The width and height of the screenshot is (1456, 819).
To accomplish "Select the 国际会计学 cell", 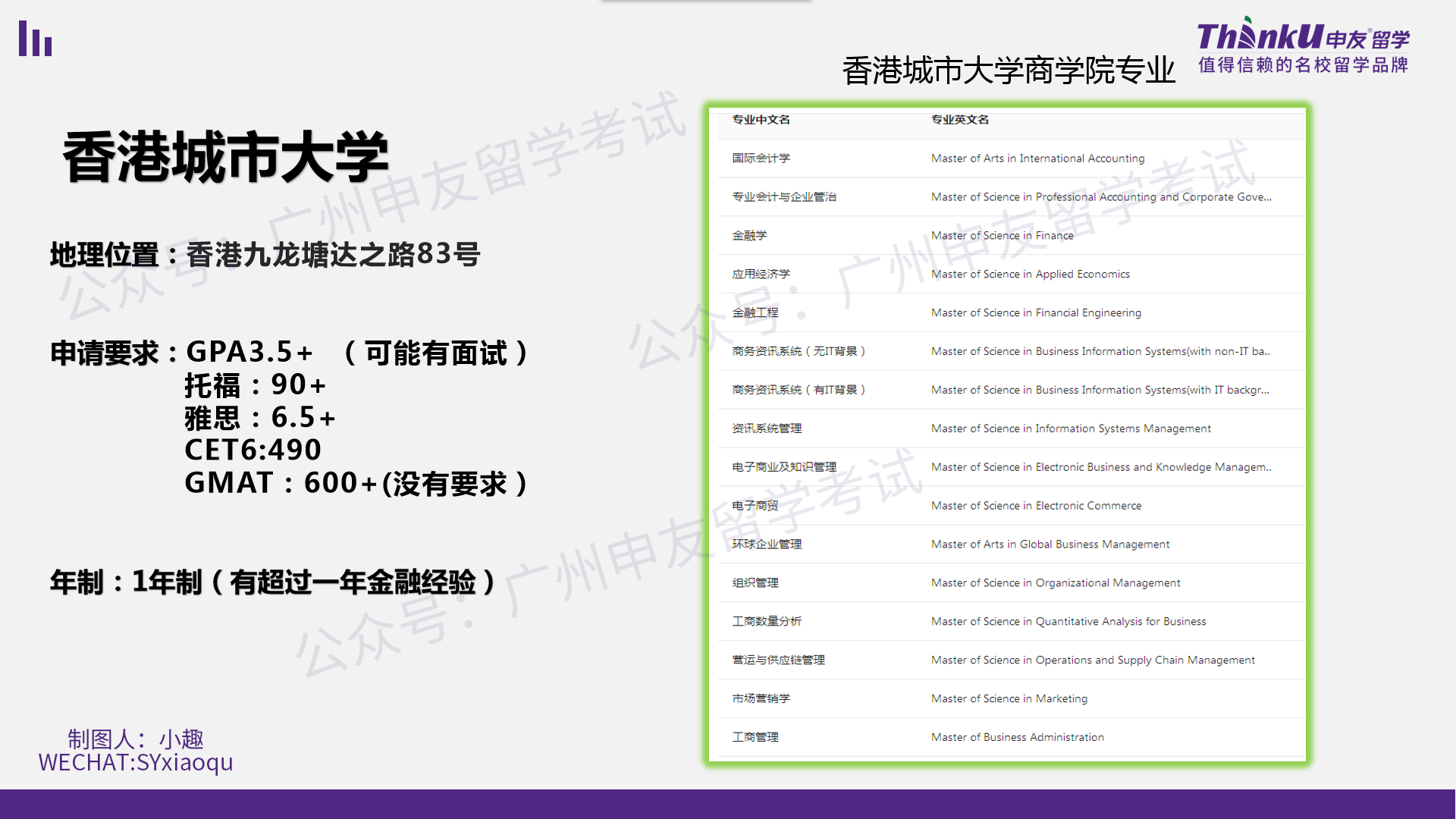I will (x=761, y=158).
